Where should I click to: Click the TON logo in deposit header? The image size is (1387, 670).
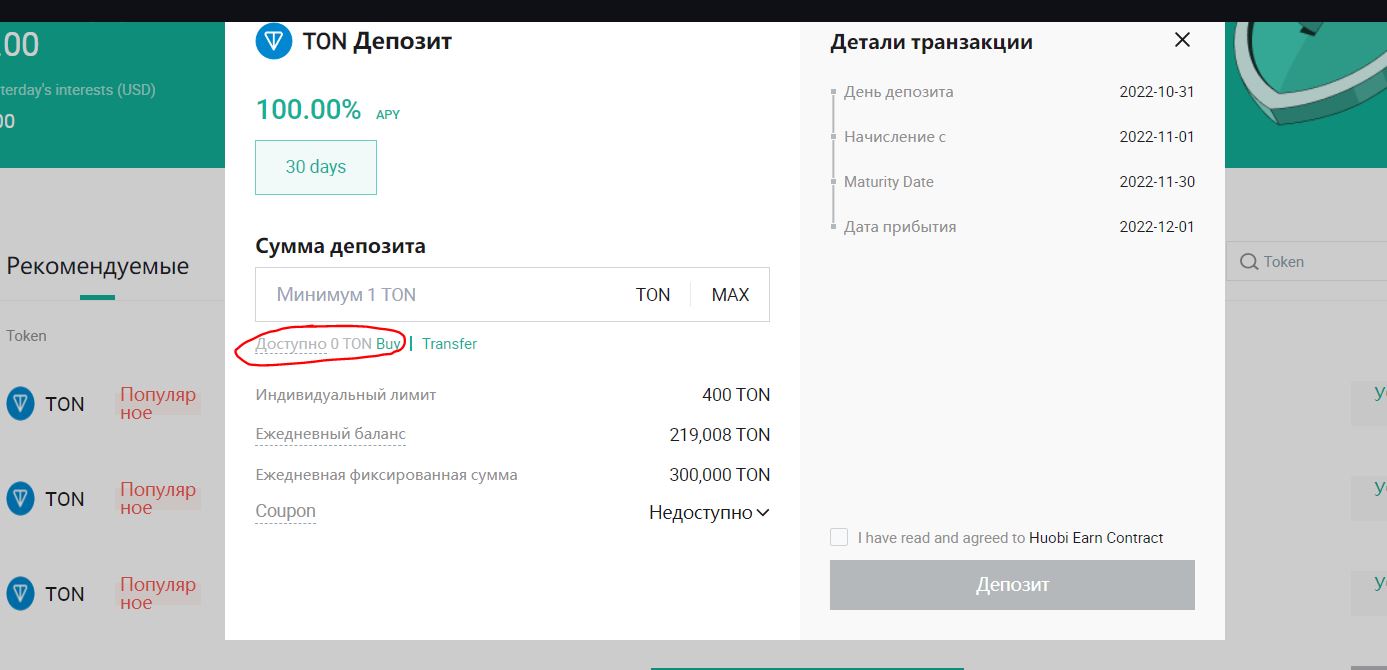[273, 42]
